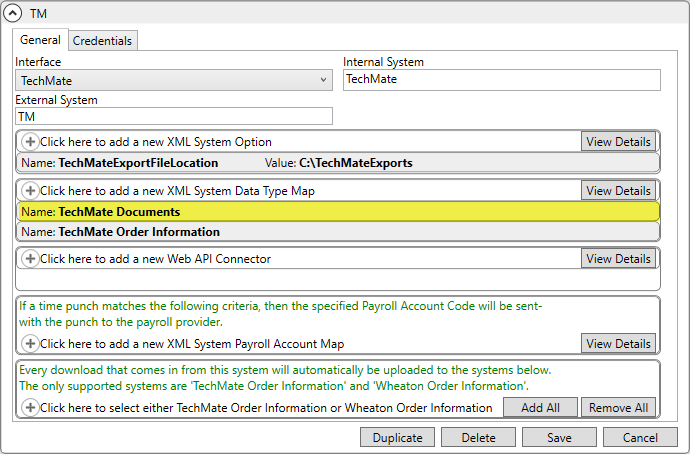
Task: Click the Remove All button
Action: (618, 408)
